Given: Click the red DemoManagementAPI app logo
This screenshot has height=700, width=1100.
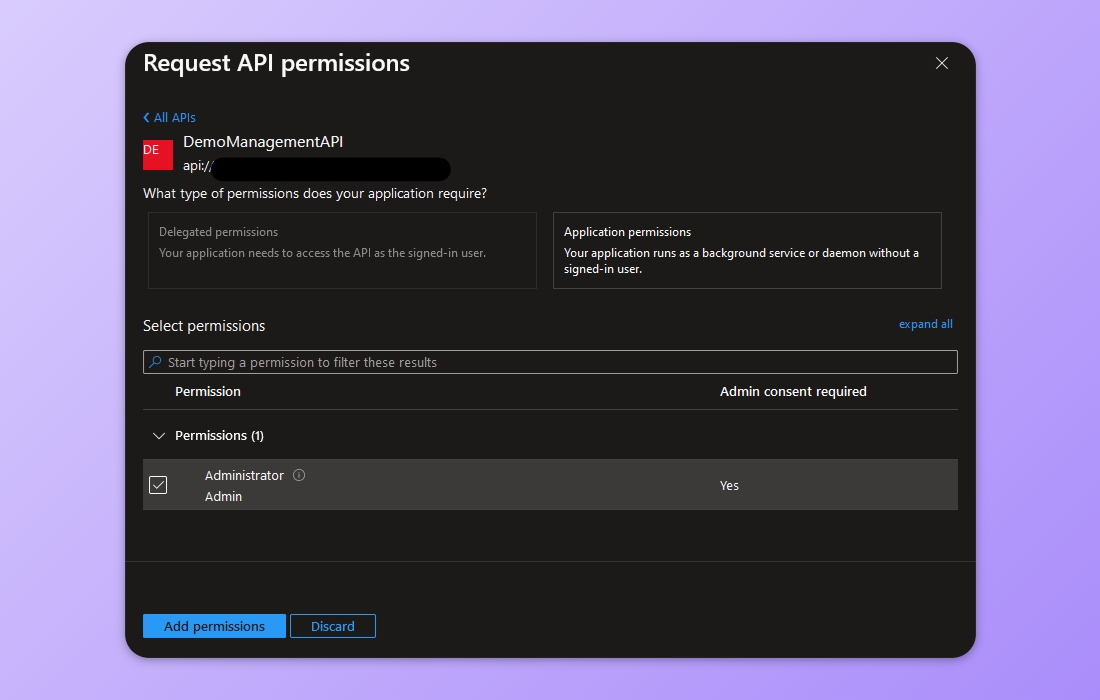Looking at the screenshot, I should pyautogui.click(x=157, y=154).
